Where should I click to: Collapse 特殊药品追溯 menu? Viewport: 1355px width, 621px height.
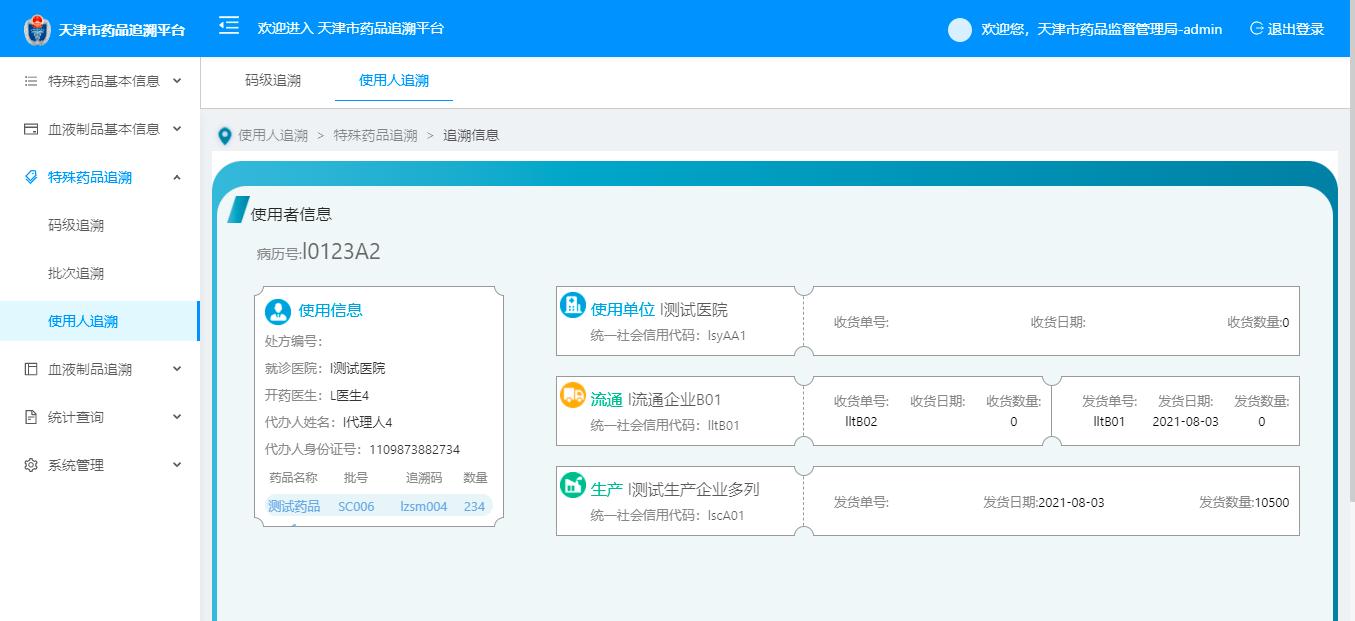coord(100,177)
